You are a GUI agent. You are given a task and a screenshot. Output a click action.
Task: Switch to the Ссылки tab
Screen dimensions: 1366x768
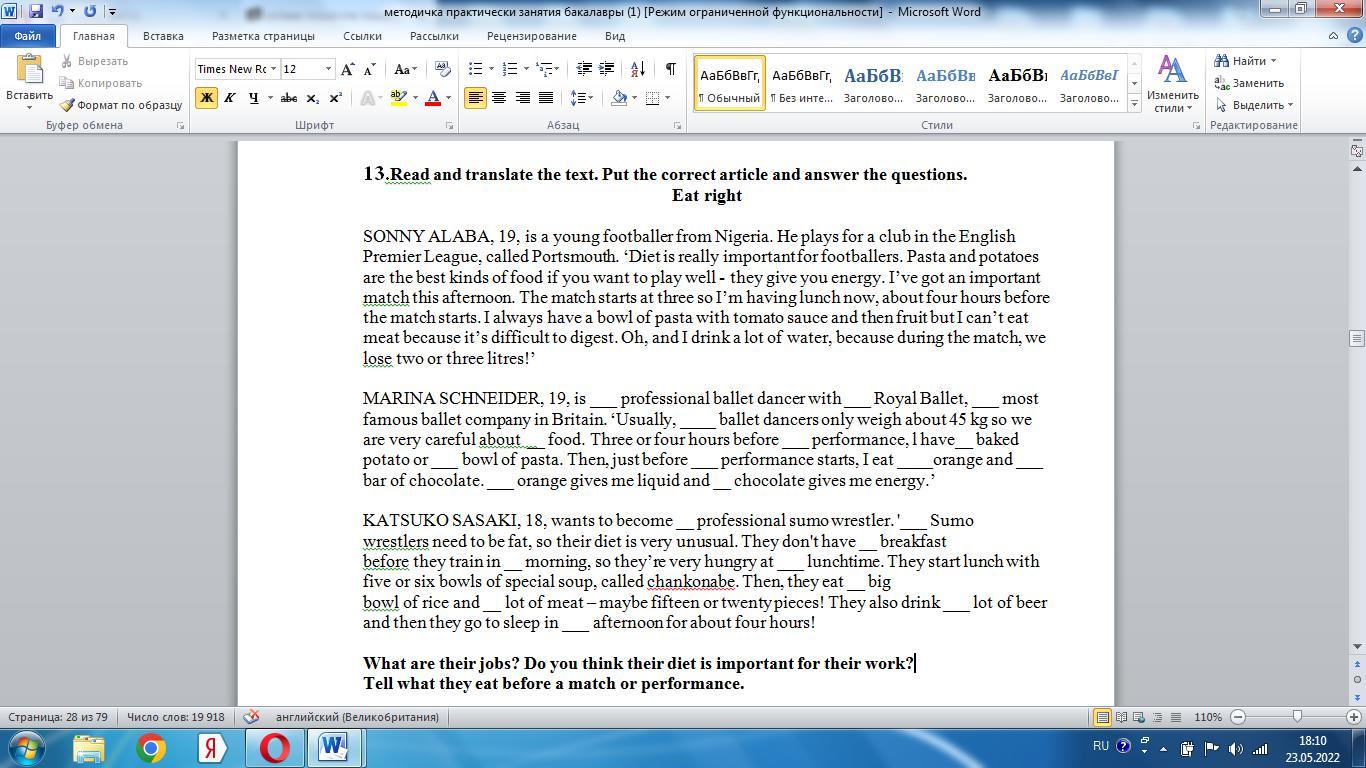[362, 36]
